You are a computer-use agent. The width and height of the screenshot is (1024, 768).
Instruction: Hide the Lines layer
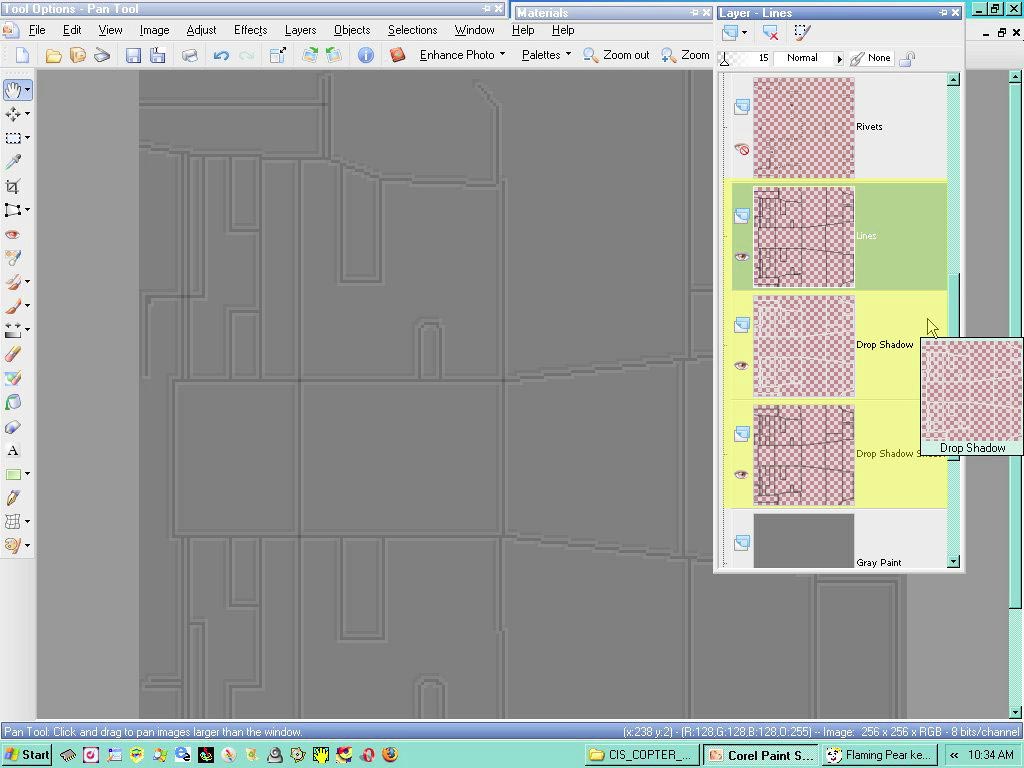pos(741,257)
